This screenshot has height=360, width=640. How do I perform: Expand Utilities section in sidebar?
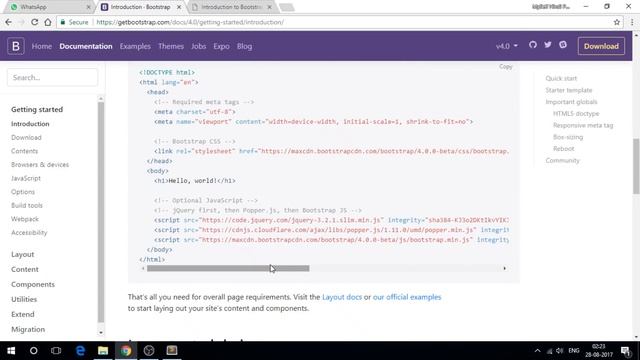pyautogui.click(x=24, y=299)
